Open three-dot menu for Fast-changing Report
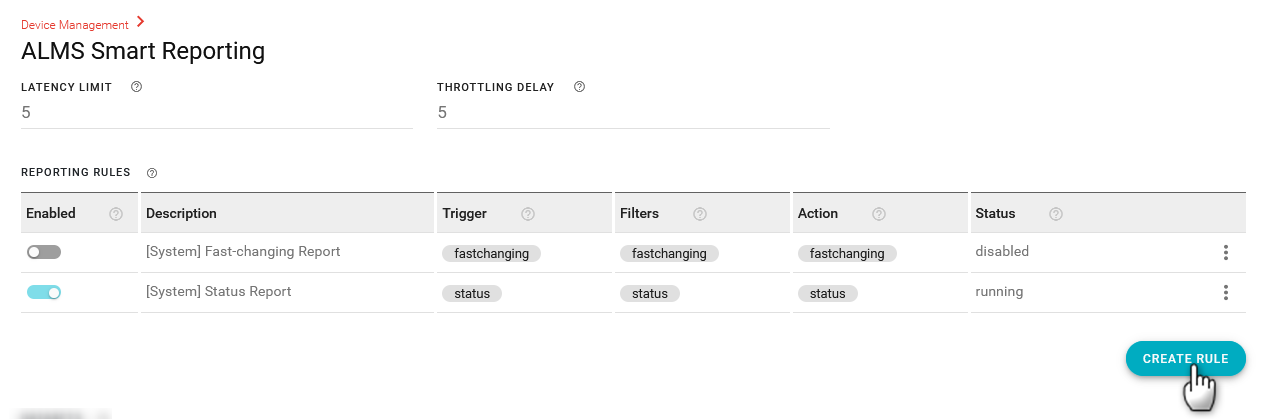Screen dimensions: 1262x419 click(1225, 253)
